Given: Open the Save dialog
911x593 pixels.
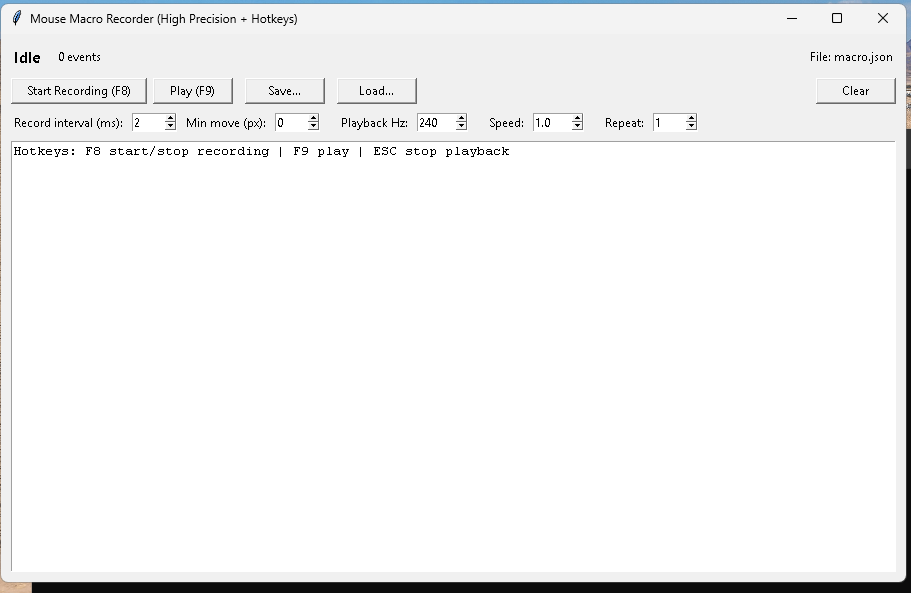Looking at the screenshot, I should tap(284, 90).
